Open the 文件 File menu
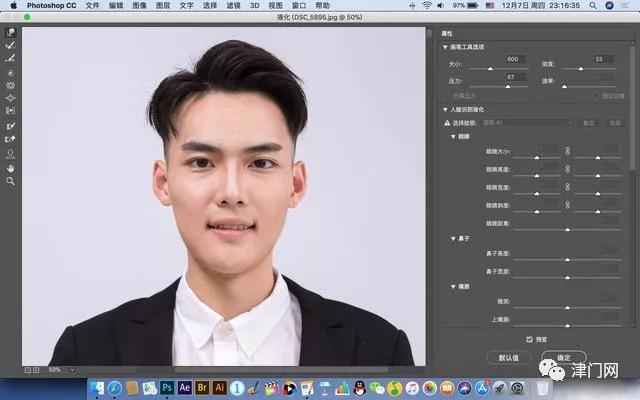640x400 pixels. point(92,5)
